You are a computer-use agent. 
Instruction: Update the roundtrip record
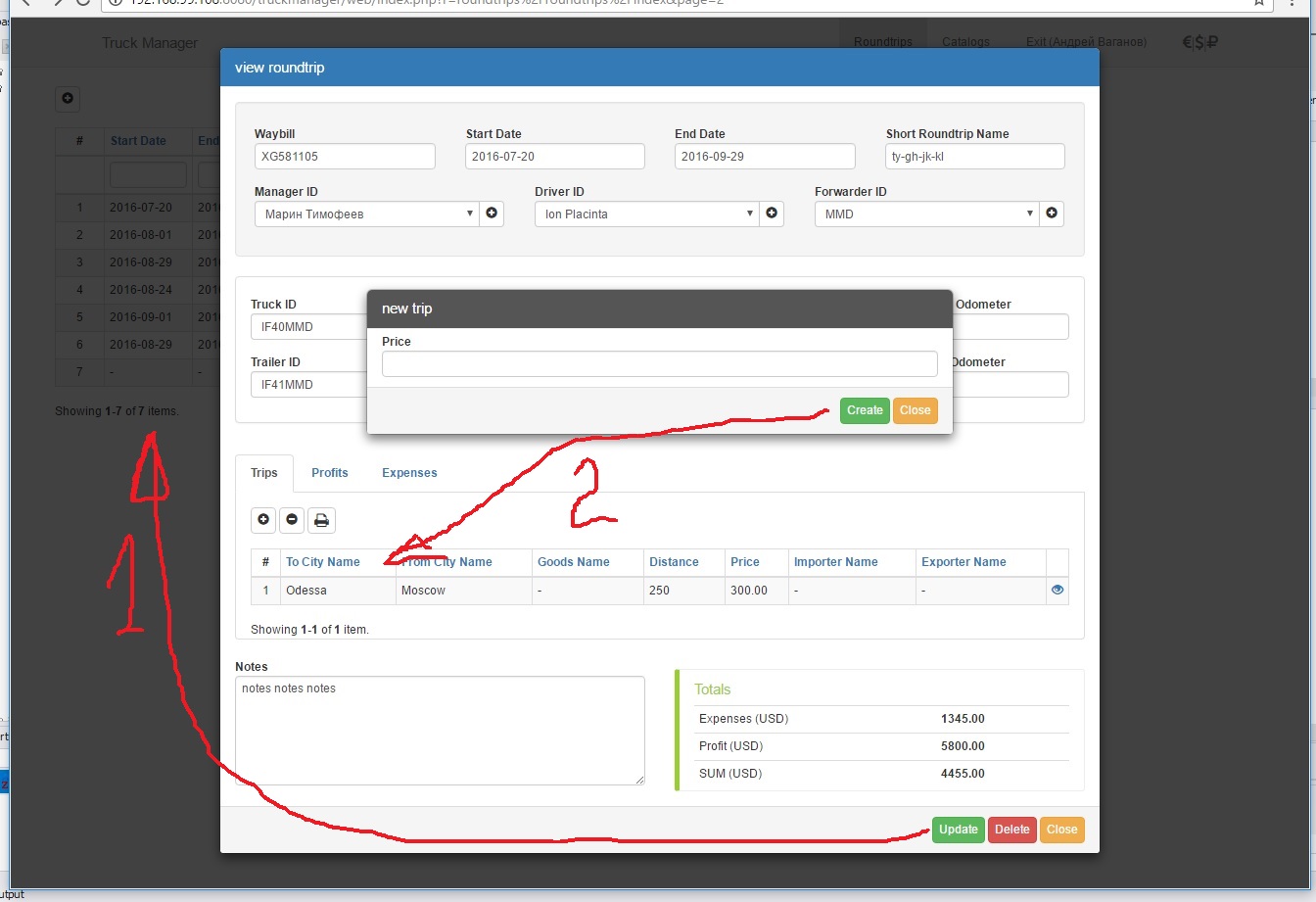point(958,830)
